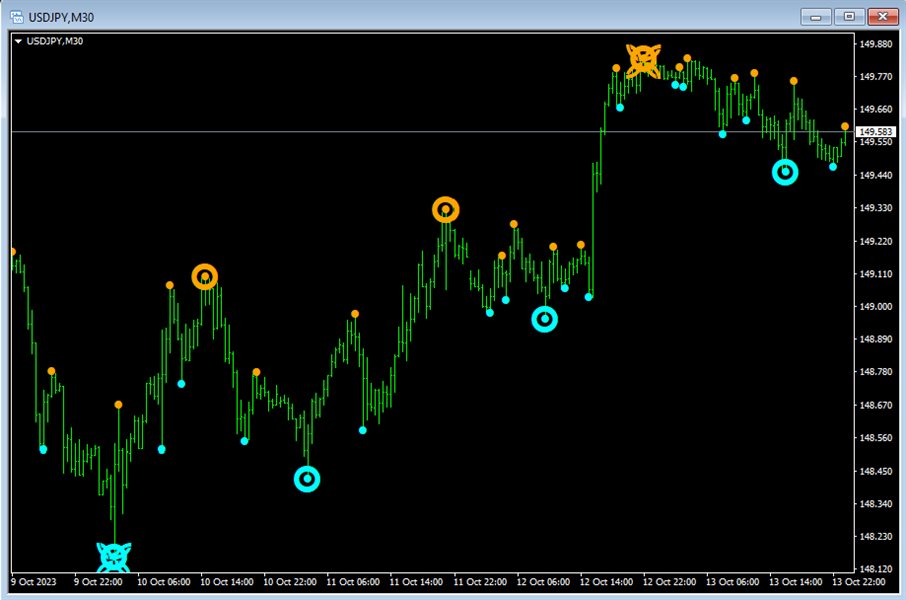Click the 9 Oct 22:00 time label
This screenshot has width=906, height=600.
point(98,582)
